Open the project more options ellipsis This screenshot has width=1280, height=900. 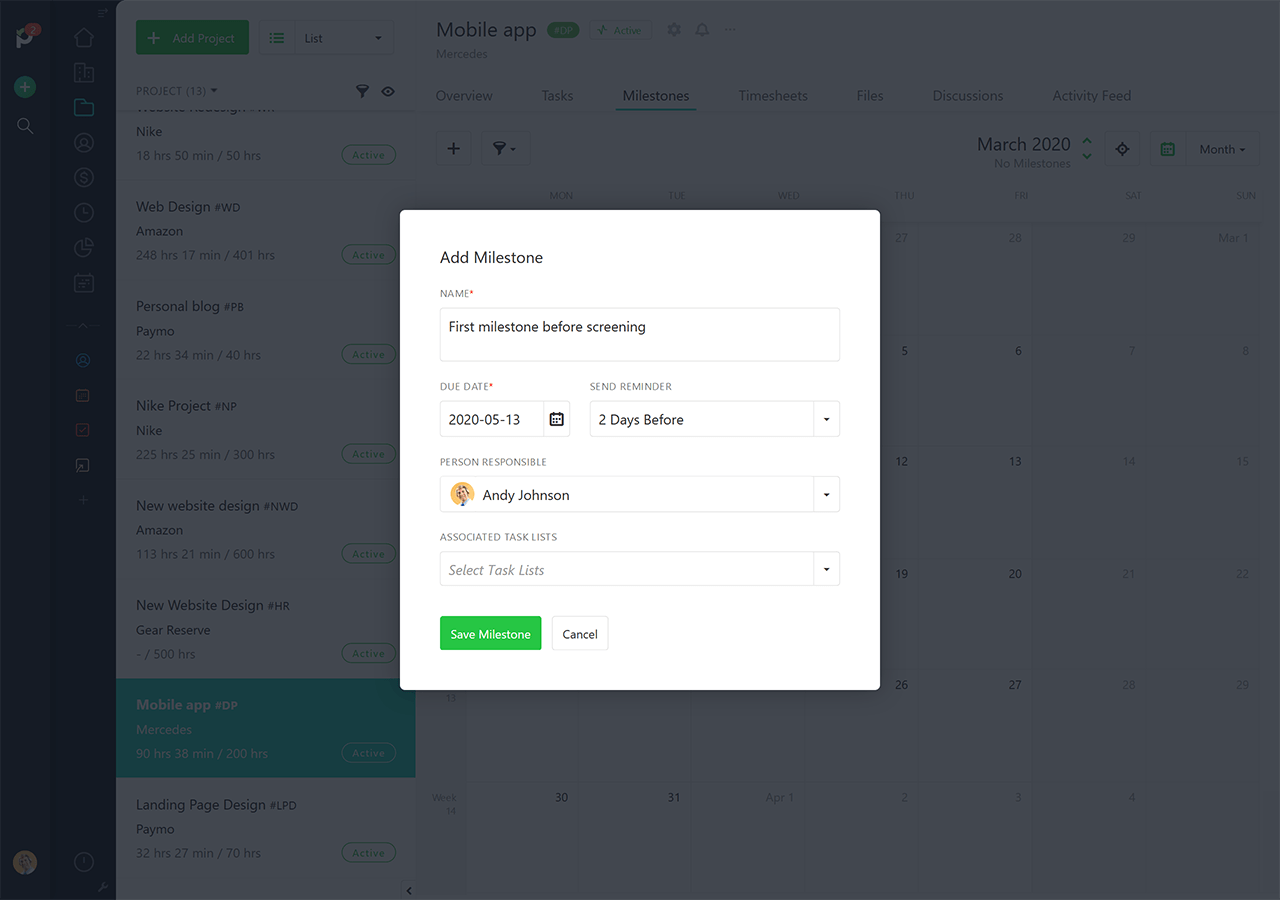[730, 30]
